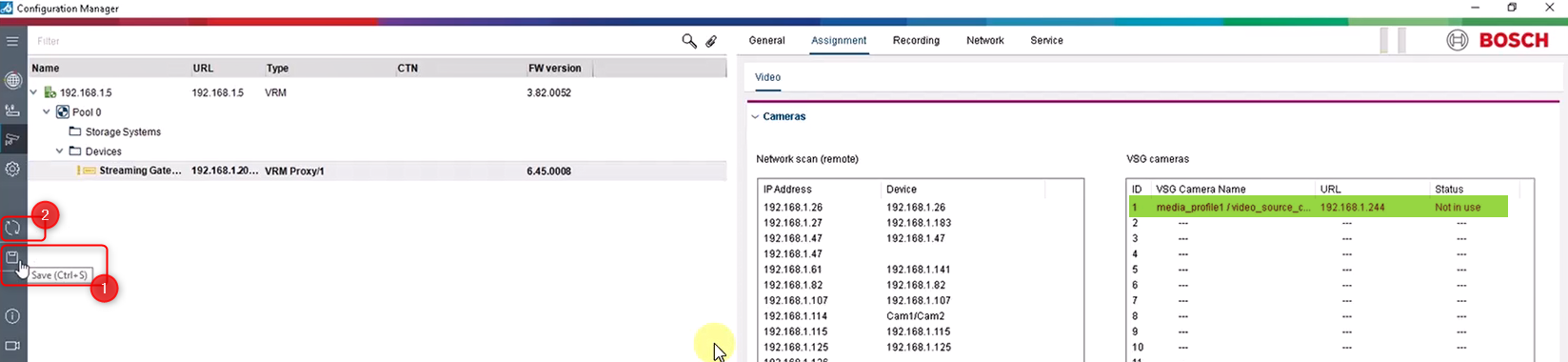Click the Preferences gear icon in the sidebar
This screenshot has height=362, width=1568.
click(12, 169)
